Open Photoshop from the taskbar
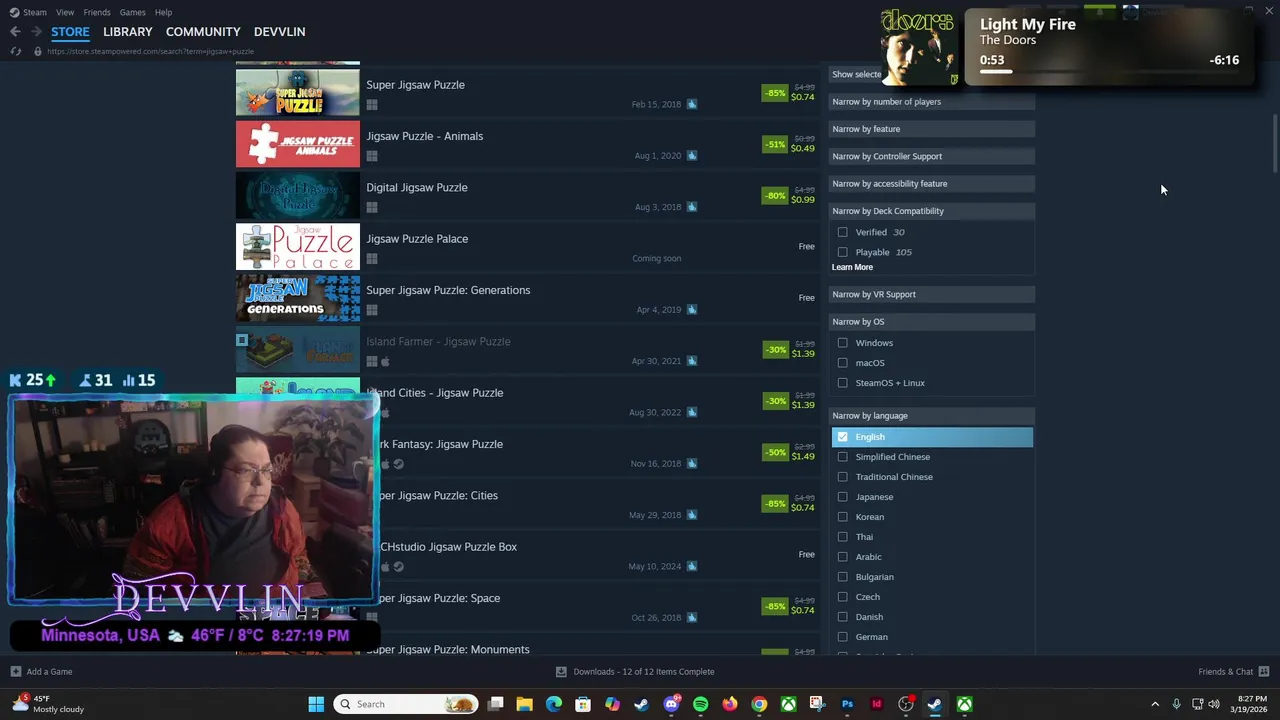The image size is (1280, 720). [x=847, y=704]
